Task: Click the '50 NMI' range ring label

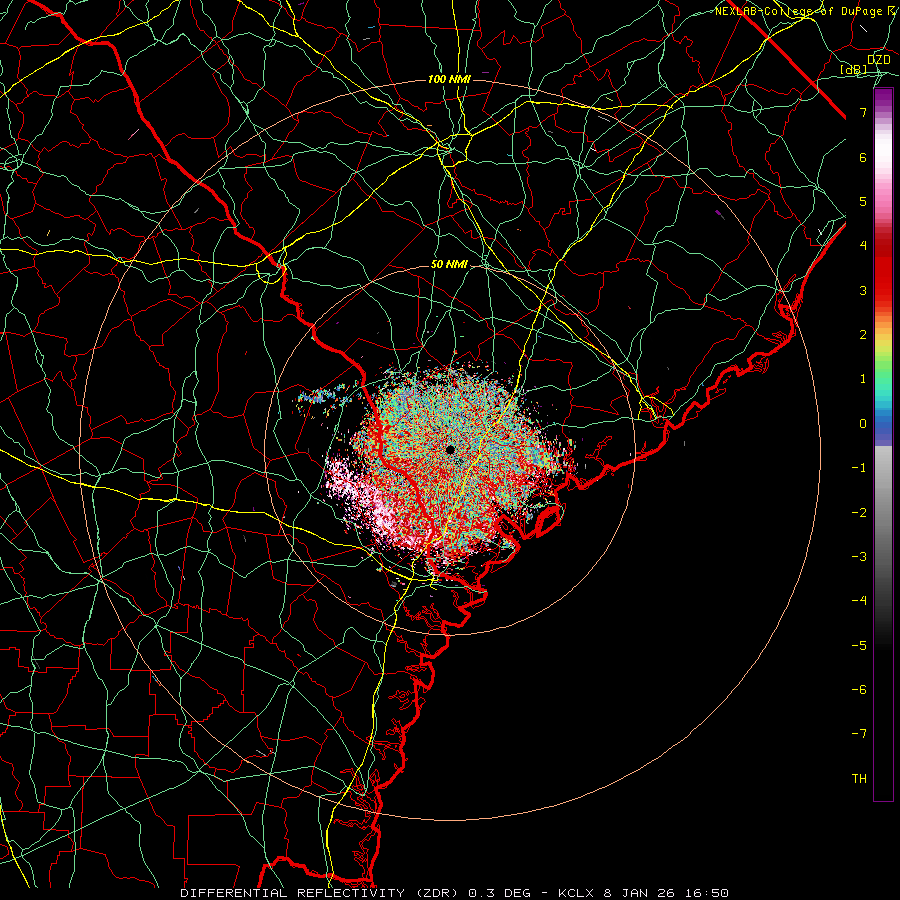Action: (449, 265)
